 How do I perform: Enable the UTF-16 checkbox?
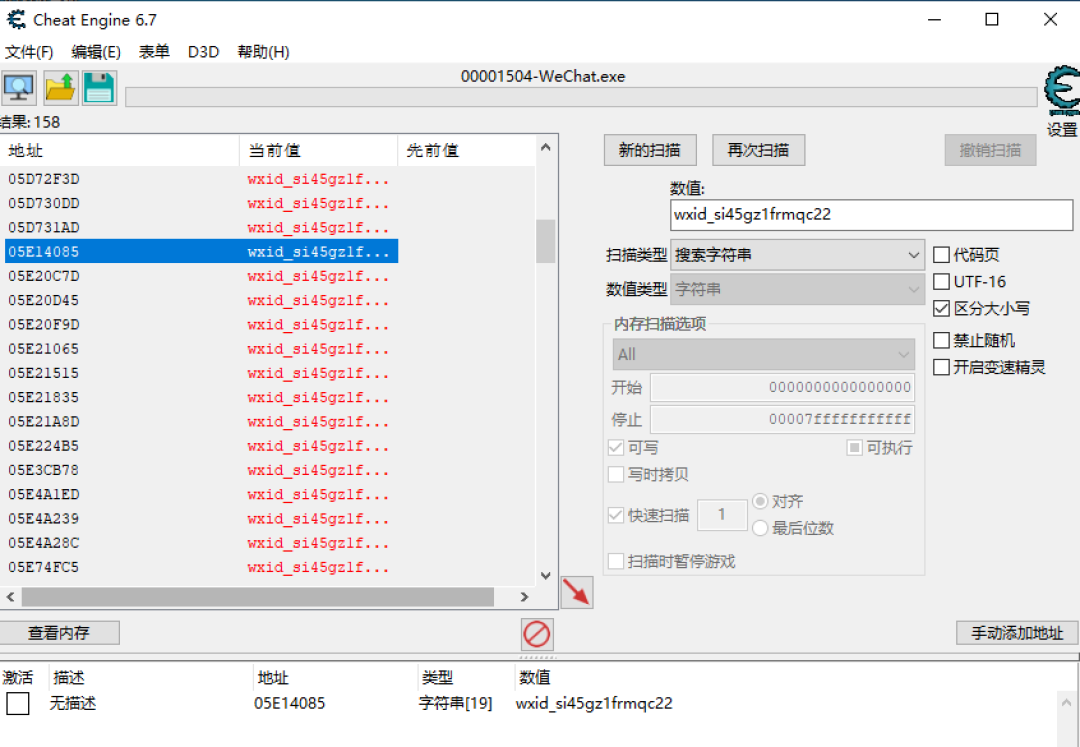(941, 282)
